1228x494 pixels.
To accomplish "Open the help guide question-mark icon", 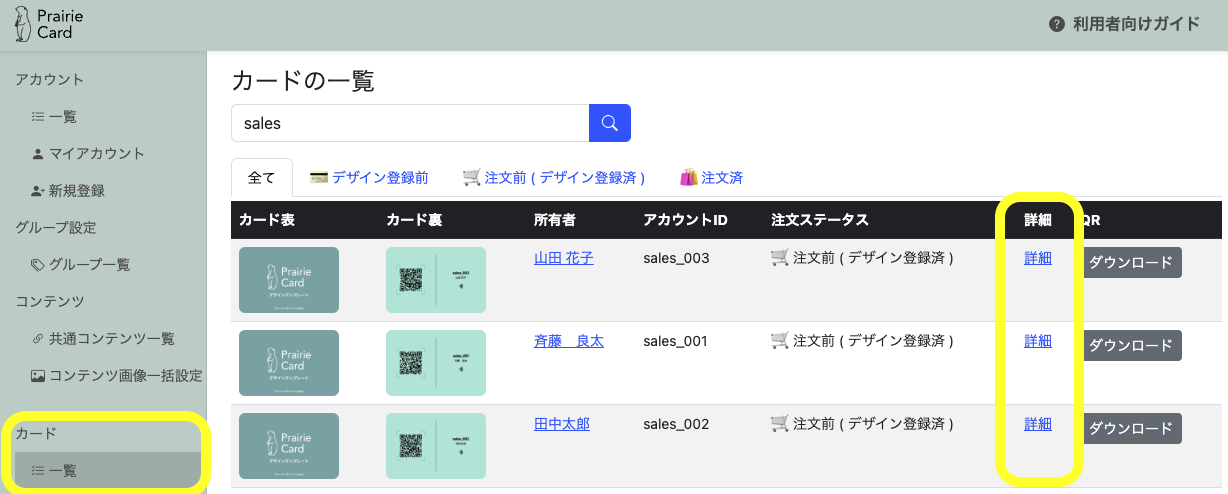I will click(x=1056, y=24).
